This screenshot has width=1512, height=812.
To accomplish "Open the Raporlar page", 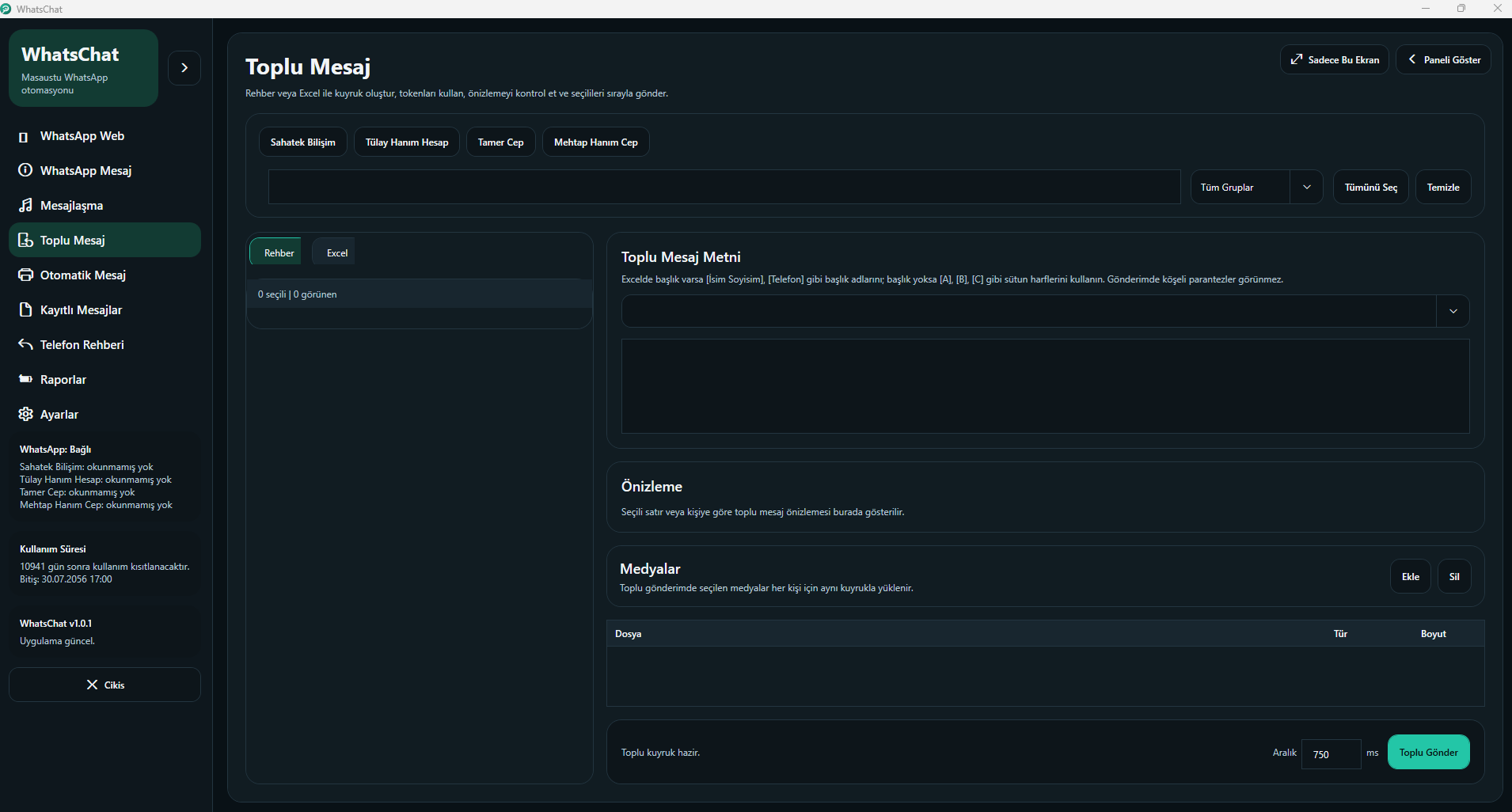I will tap(104, 380).
